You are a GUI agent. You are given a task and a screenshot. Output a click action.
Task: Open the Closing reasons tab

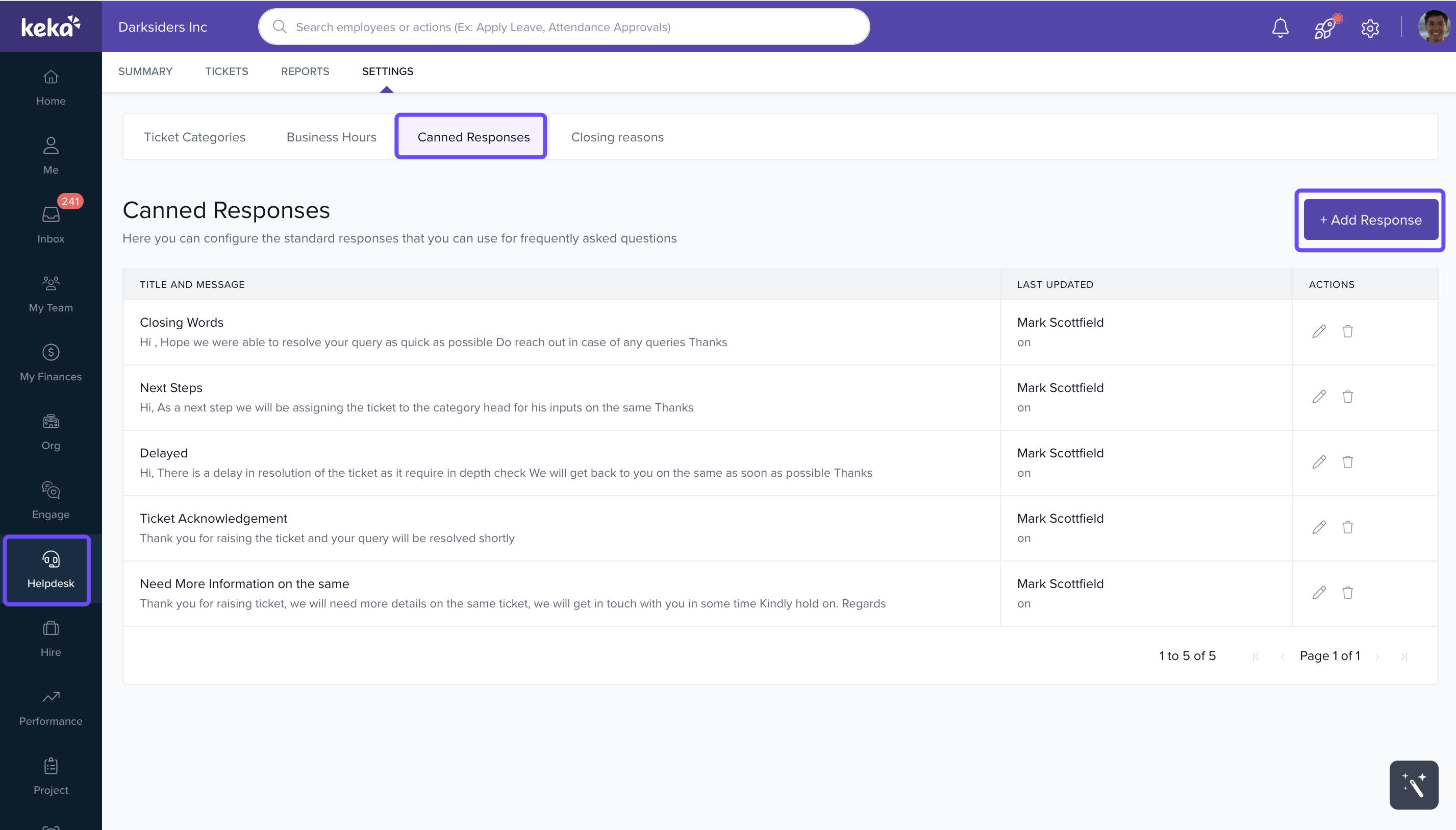[617, 137]
